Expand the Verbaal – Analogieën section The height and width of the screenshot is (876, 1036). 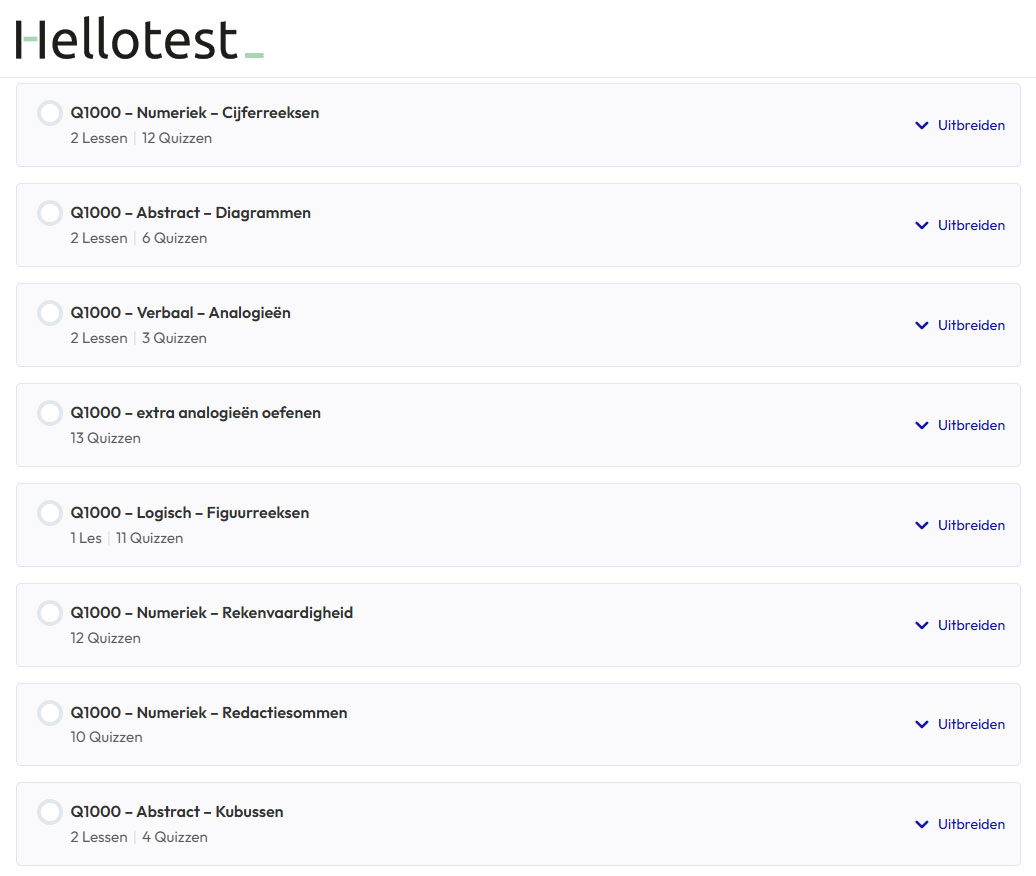[960, 325]
